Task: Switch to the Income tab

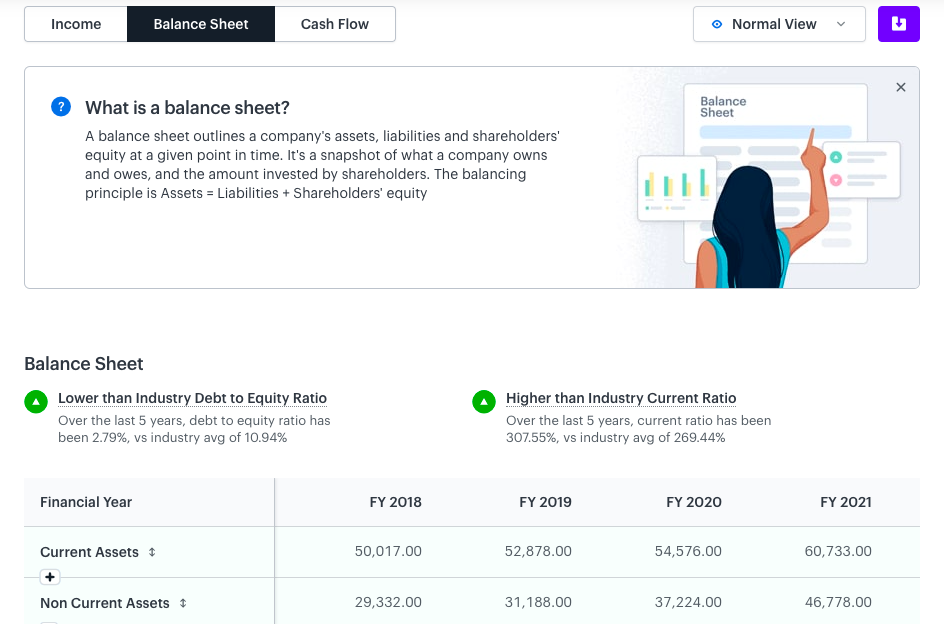Action: (x=76, y=24)
